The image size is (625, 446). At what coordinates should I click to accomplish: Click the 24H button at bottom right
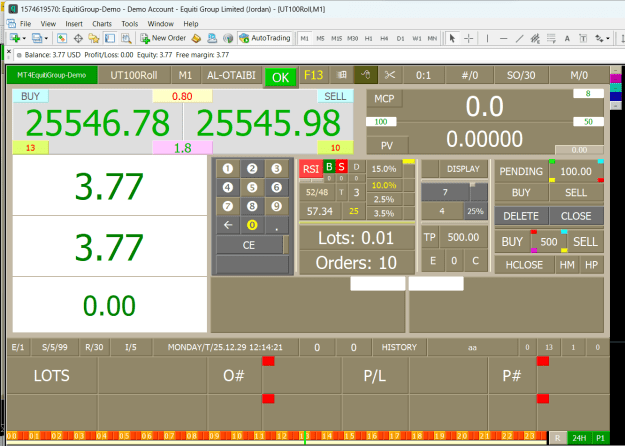click(579, 438)
